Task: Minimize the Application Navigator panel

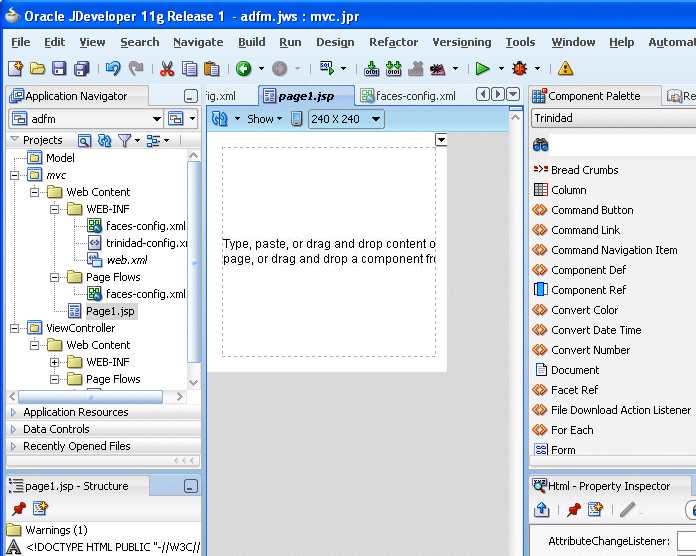Action: pyautogui.click(x=191, y=96)
